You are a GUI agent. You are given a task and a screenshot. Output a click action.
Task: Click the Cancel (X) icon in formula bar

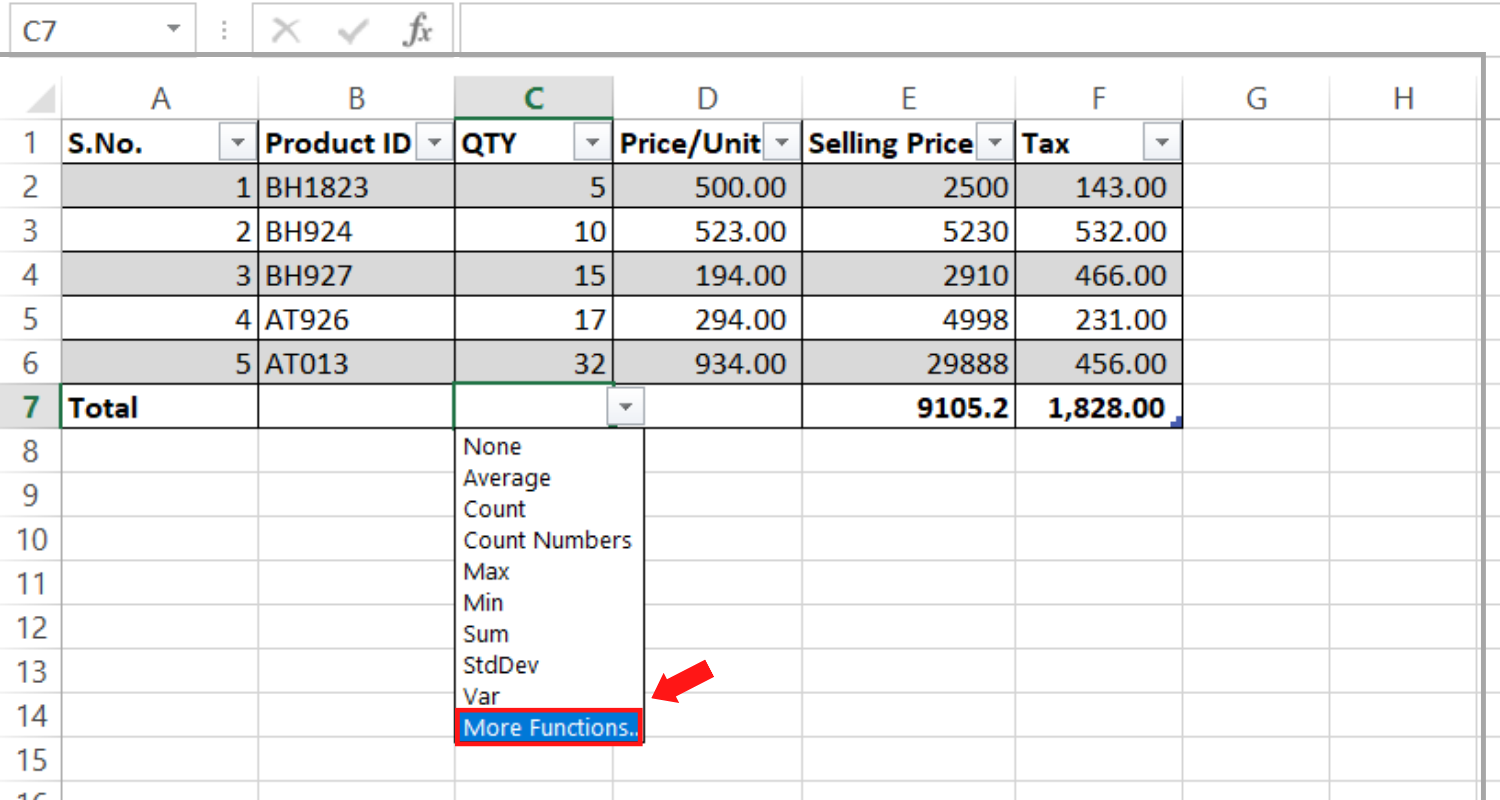coord(285,28)
